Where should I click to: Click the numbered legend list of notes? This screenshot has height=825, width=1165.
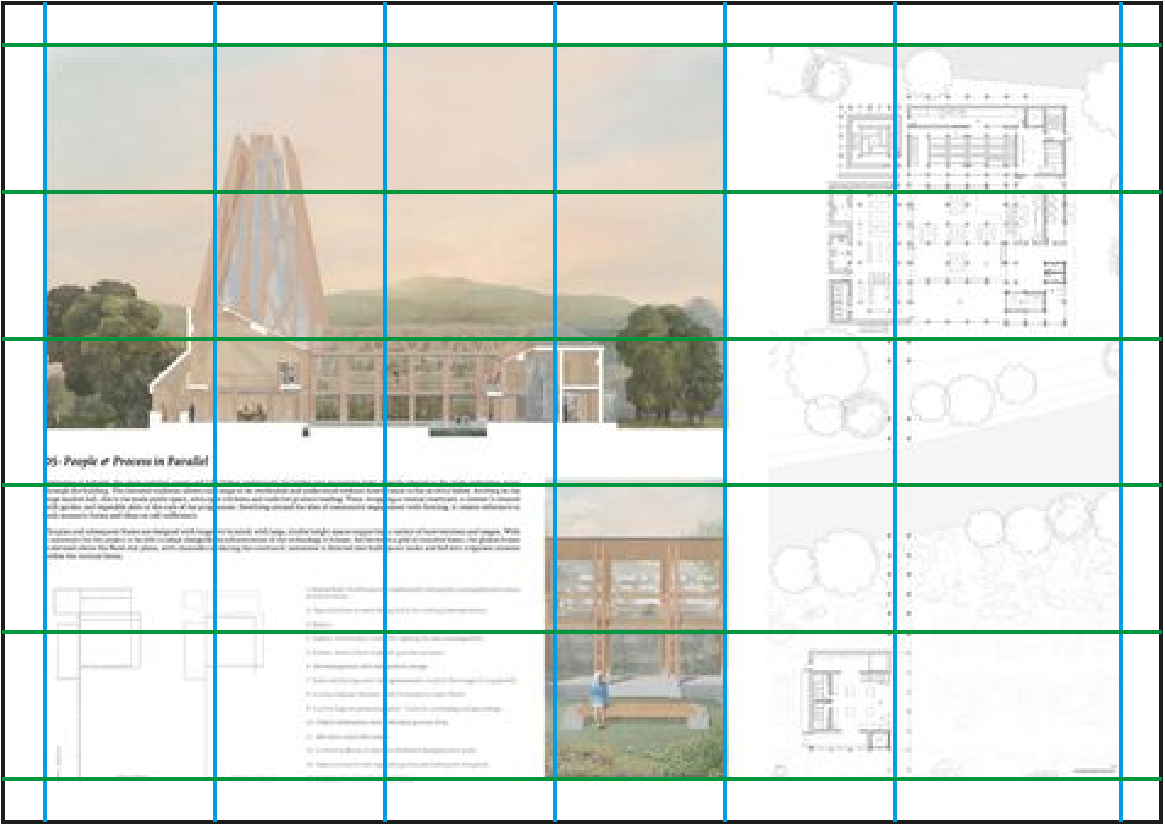point(413,676)
